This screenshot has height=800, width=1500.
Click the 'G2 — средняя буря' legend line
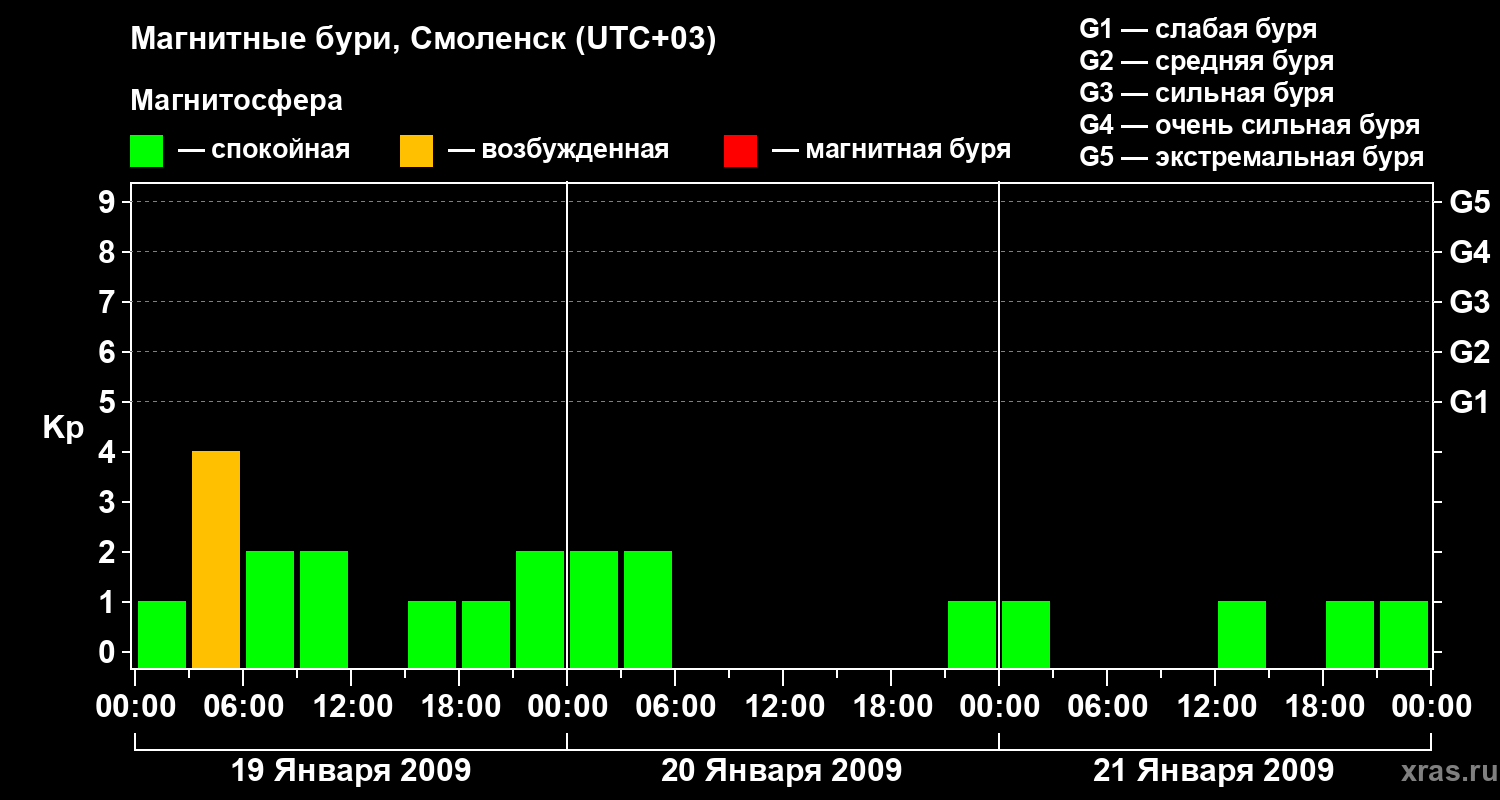pyautogui.click(x=1206, y=61)
